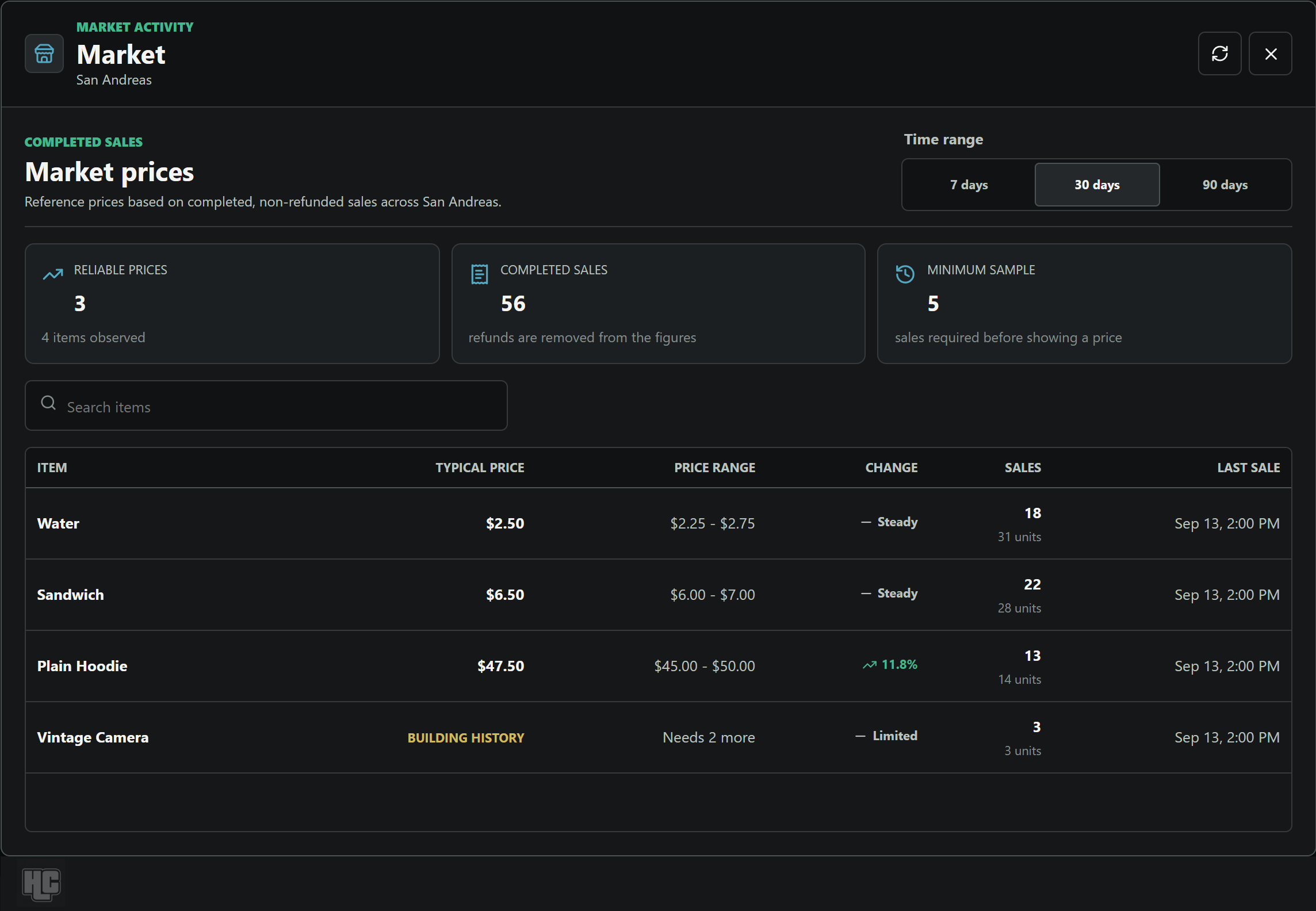Click the $2.50 typical price
This screenshot has height=911, width=1316.
tap(505, 523)
